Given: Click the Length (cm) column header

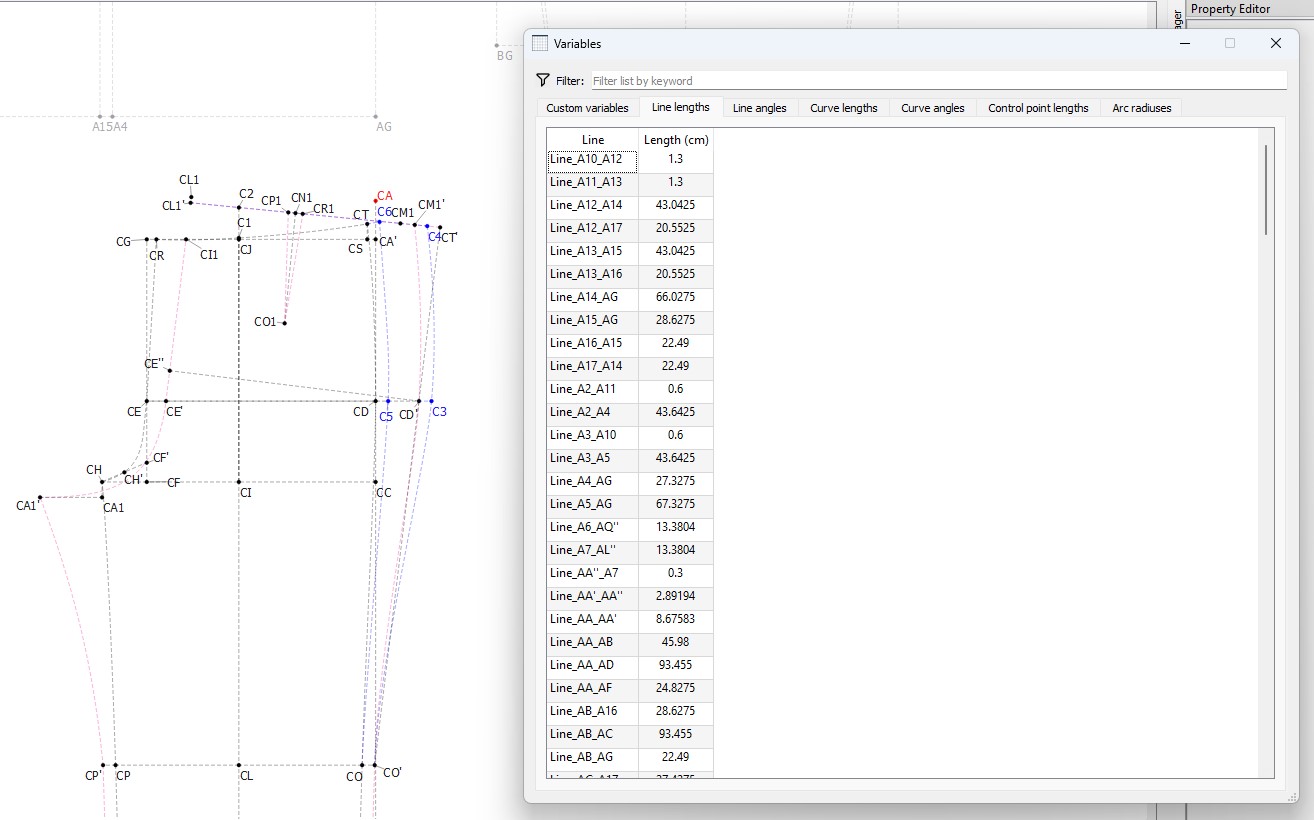Looking at the screenshot, I should point(676,139).
